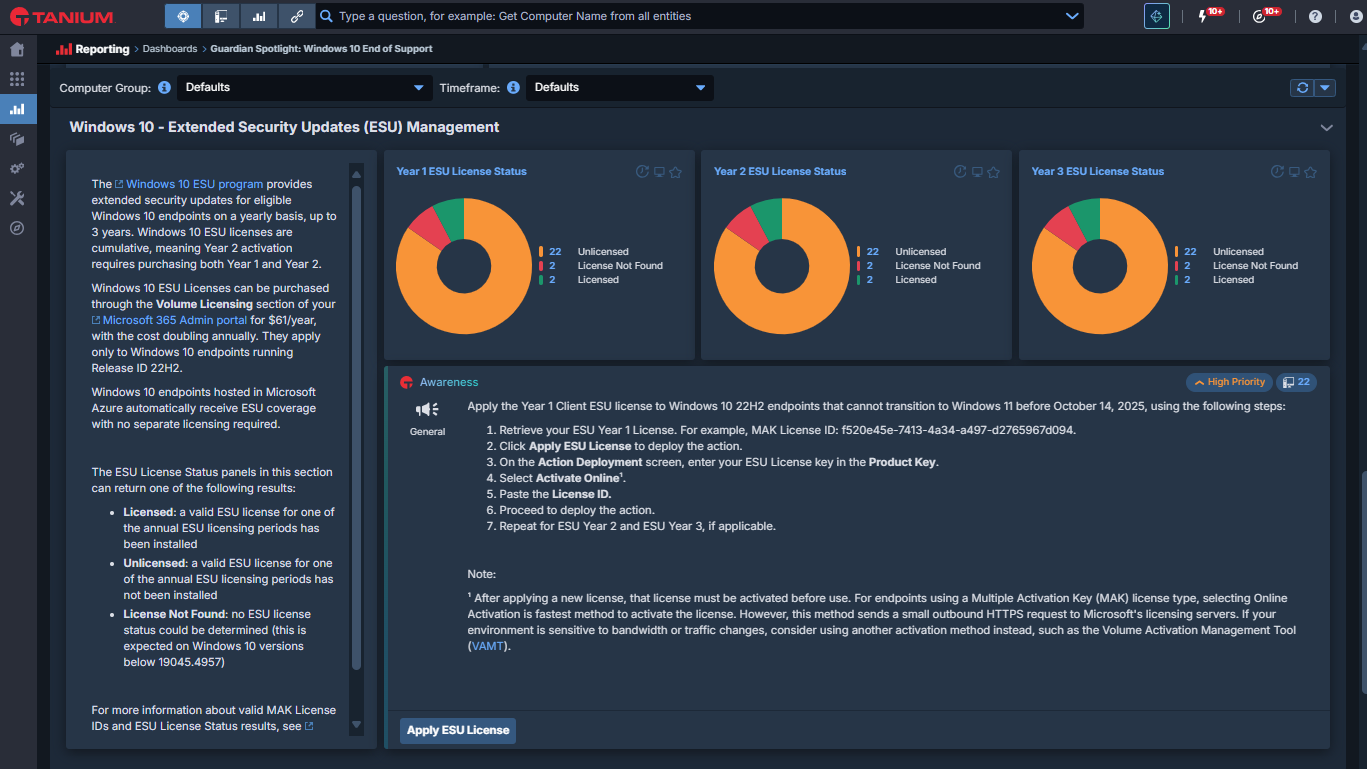Open the help question mark icon
Image resolution: width=1367 pixels, height=769 pixels.
(1315, 17)
